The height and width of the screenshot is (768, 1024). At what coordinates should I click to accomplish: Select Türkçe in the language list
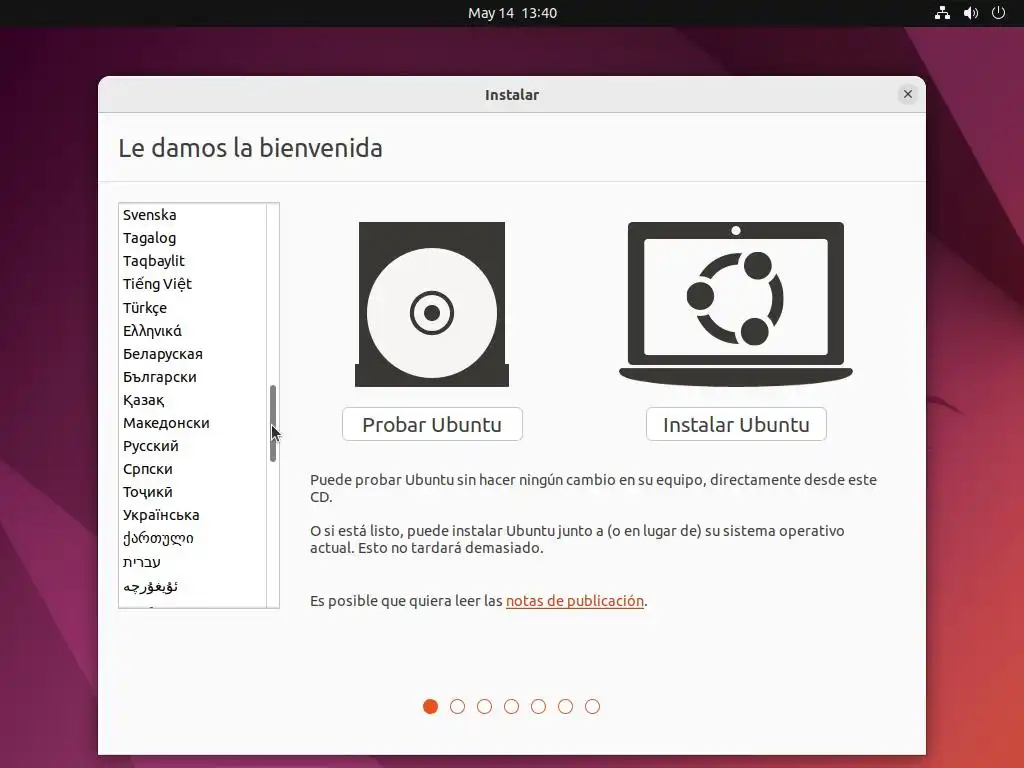click(x=193, y=308)
